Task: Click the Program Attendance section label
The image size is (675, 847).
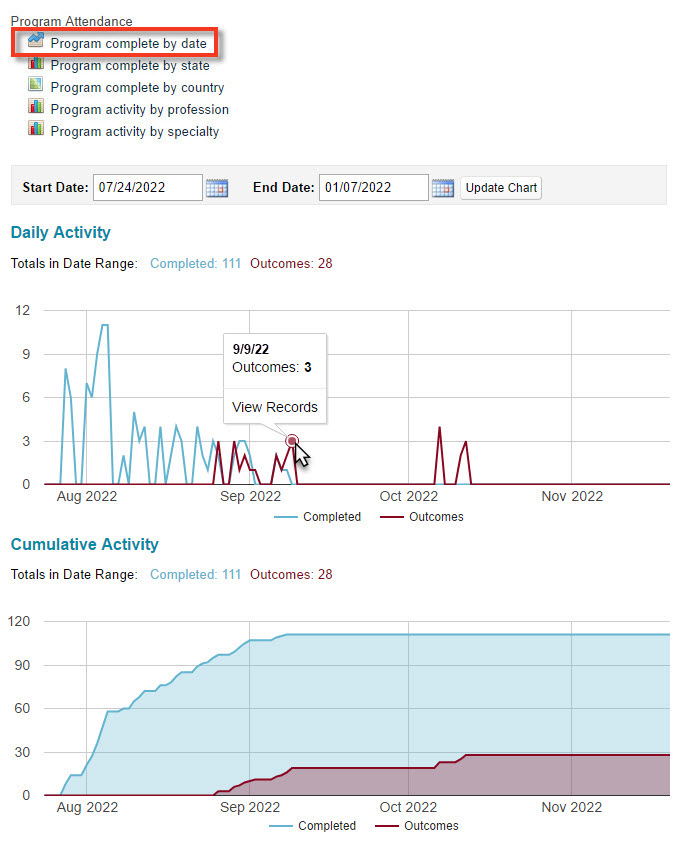Action: (x=71, y=21)
